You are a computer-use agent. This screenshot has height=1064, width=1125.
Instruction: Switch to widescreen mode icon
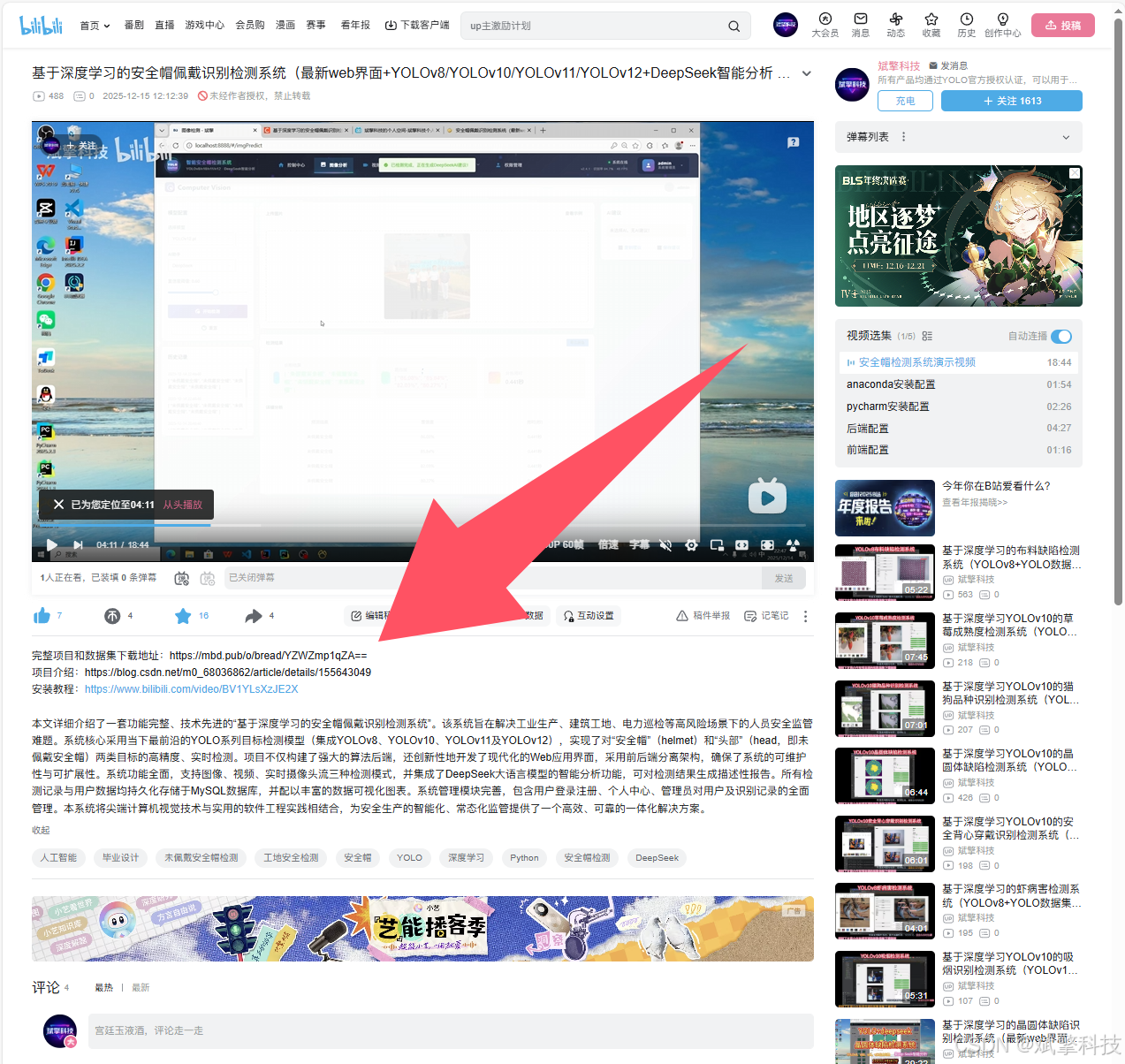coord(741,545)
